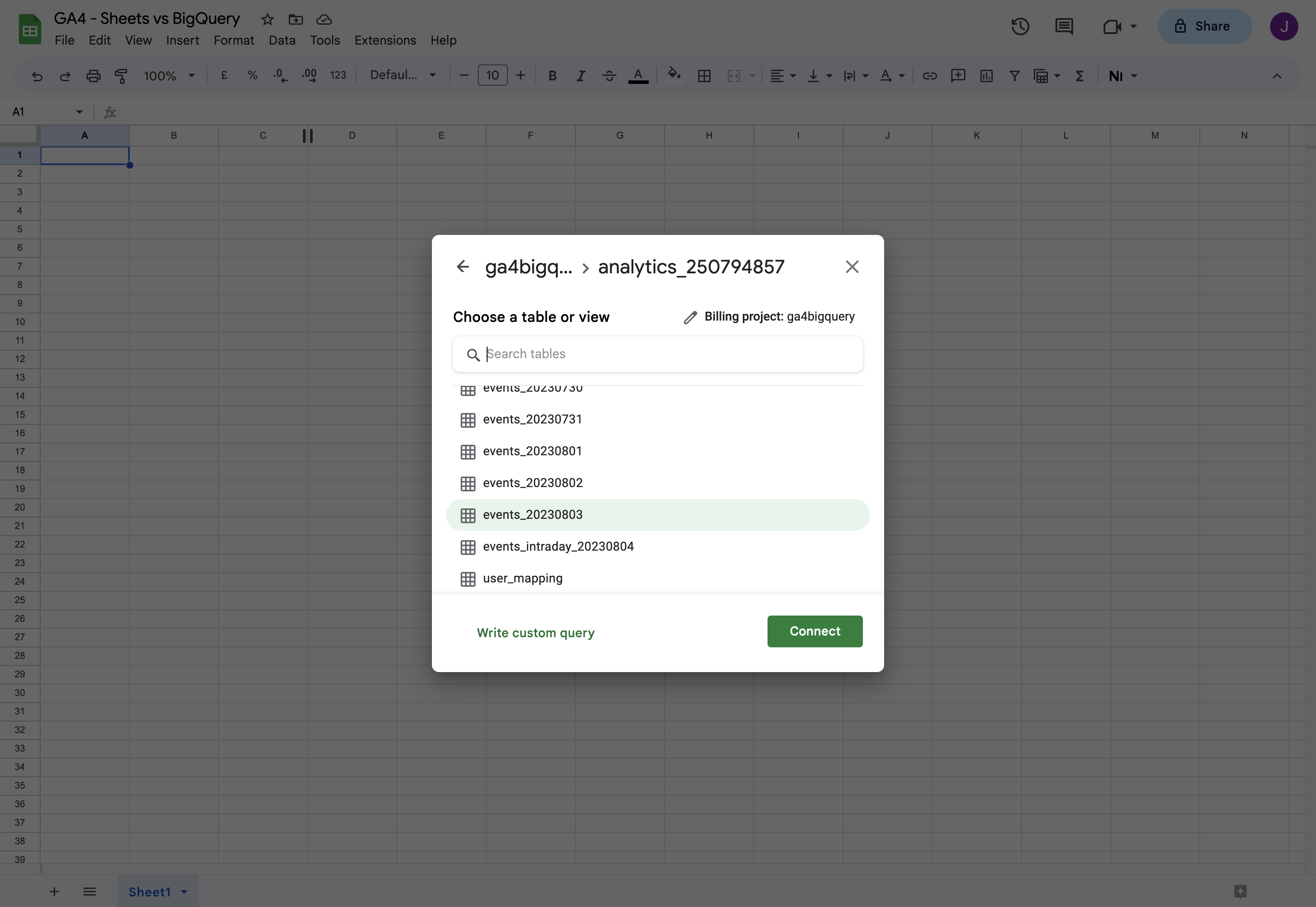Open the Extensions menu

click(x=385, y=40)
